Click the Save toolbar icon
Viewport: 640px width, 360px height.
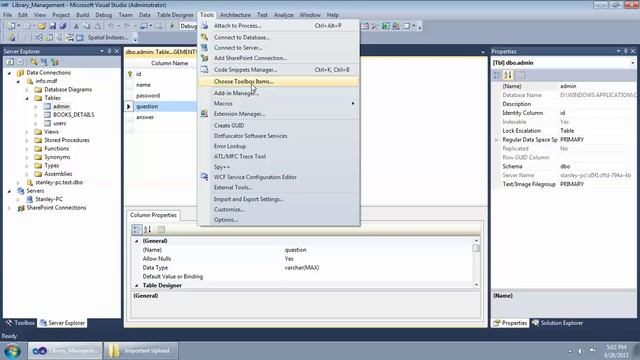53,26
